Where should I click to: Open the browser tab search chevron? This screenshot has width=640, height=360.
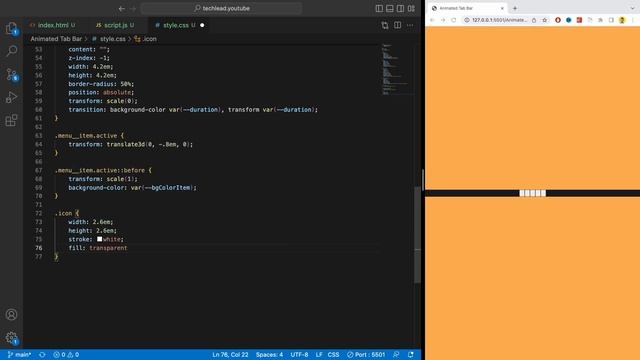click(632, 8)
